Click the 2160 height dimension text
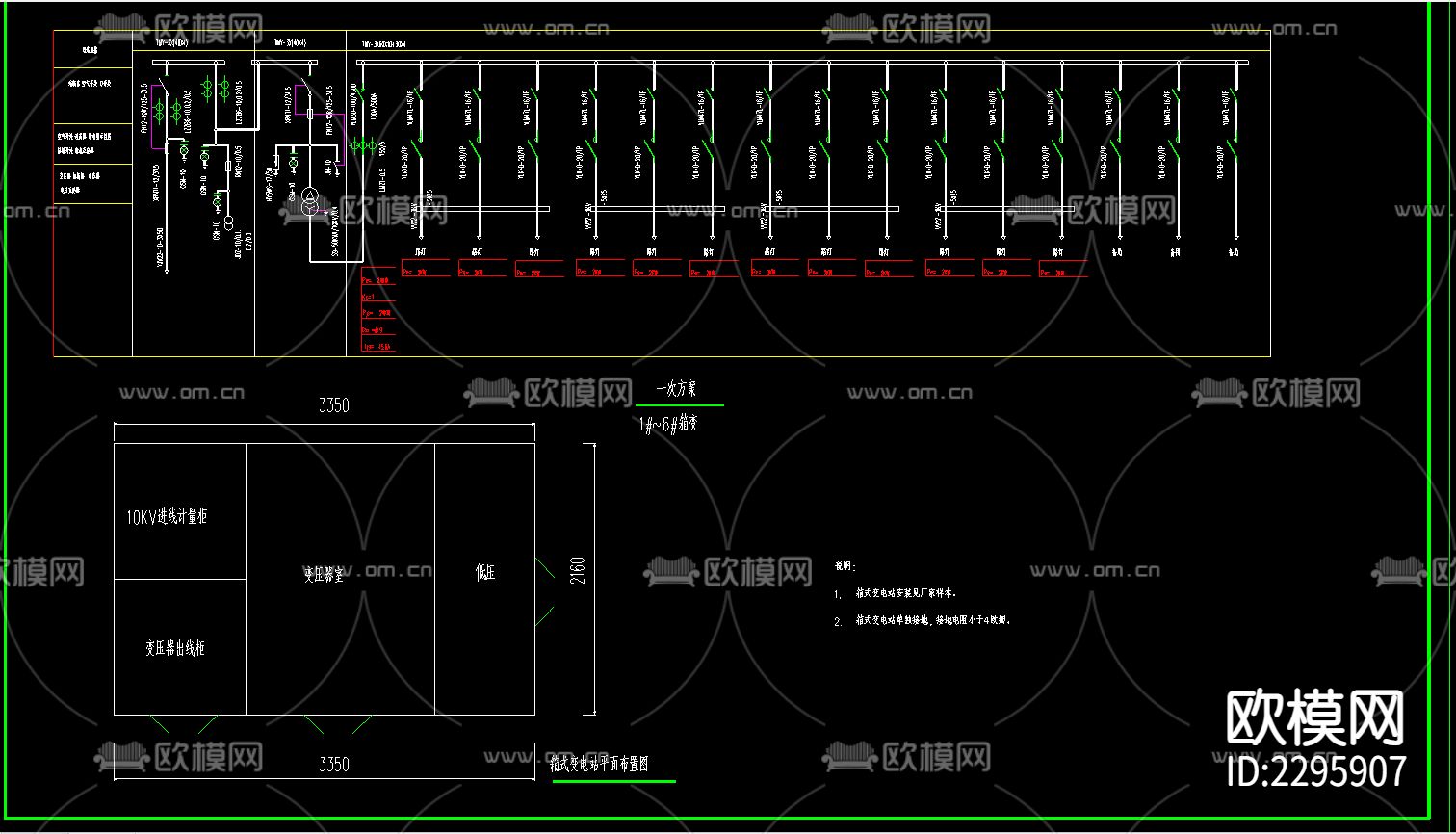 tap(578, 569)
